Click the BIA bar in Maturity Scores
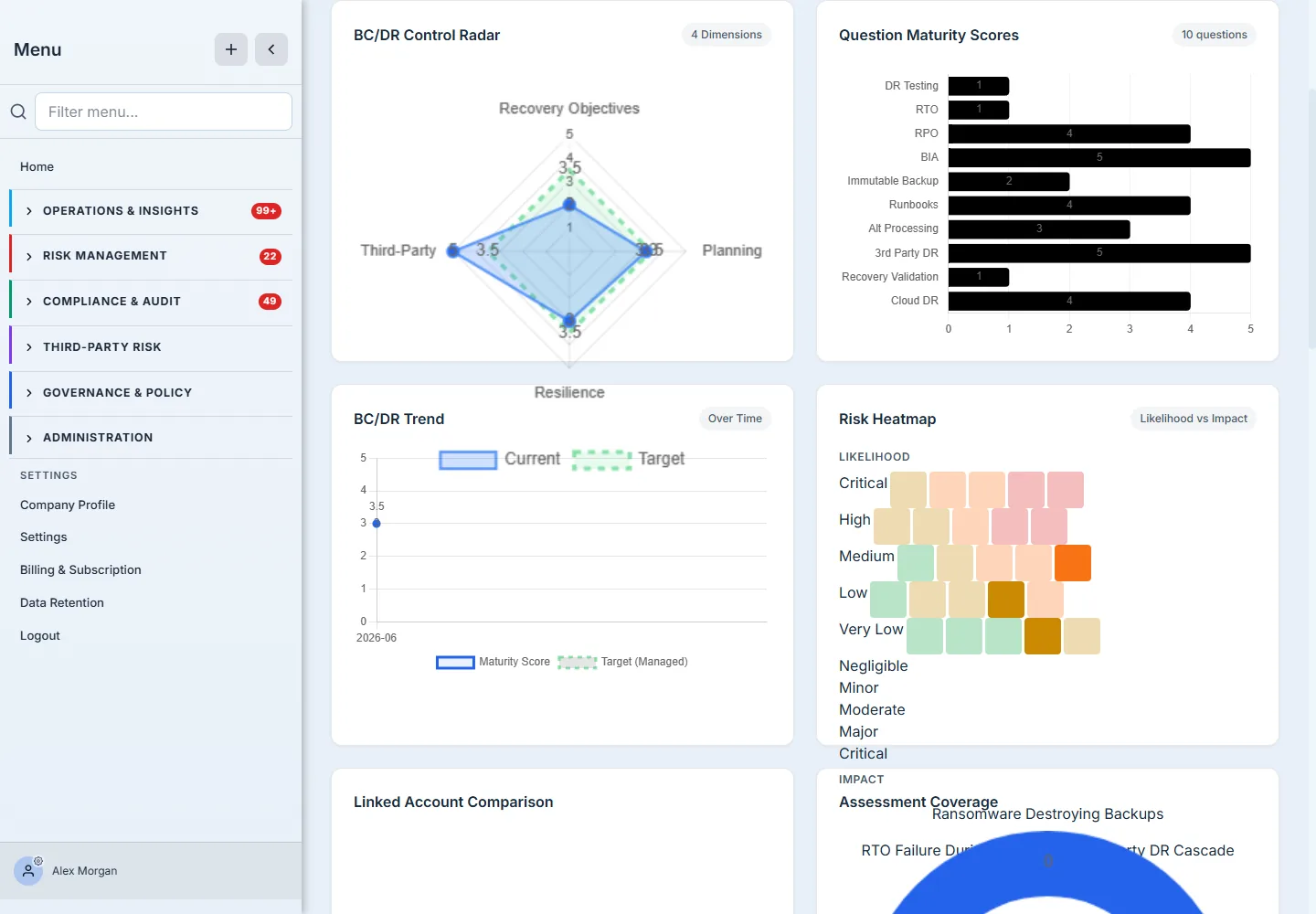The height and width of the screenshot is (914, 1316). 1099,157
